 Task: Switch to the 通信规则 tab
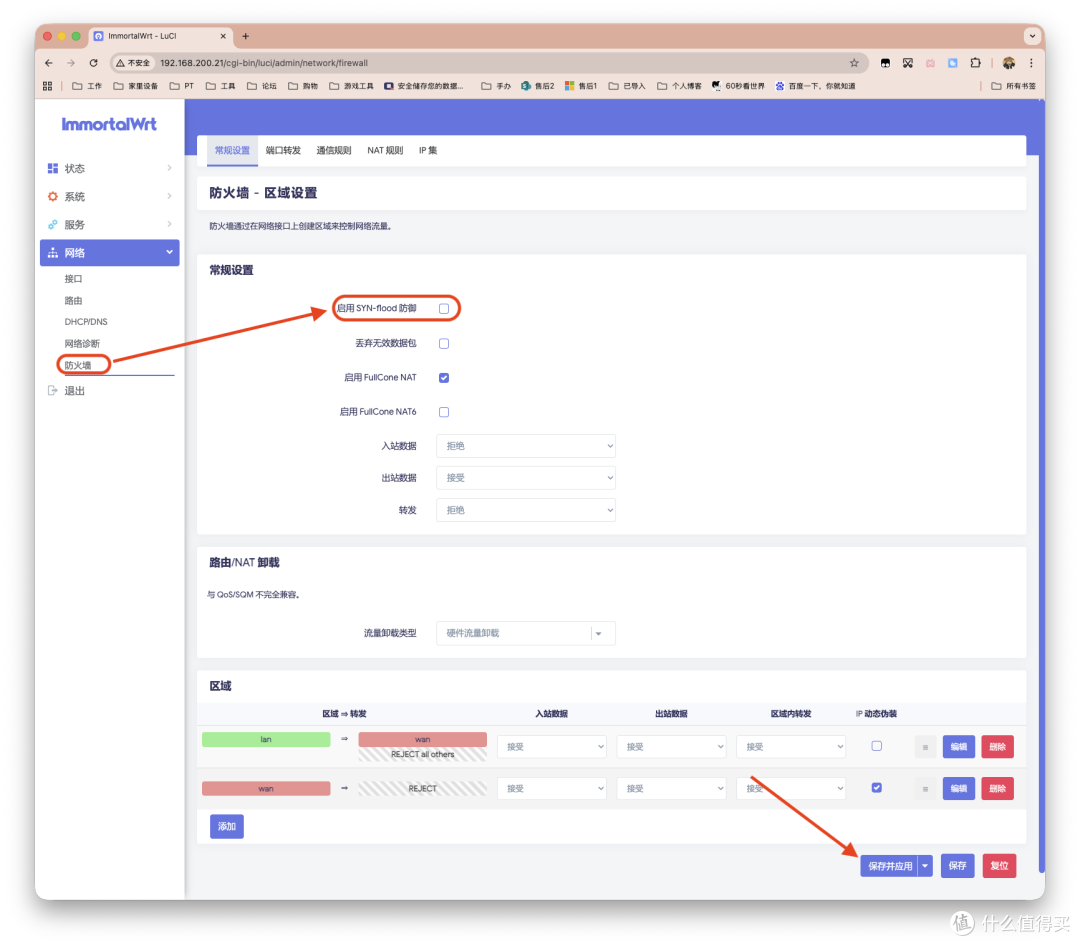(x=333, y=150)
